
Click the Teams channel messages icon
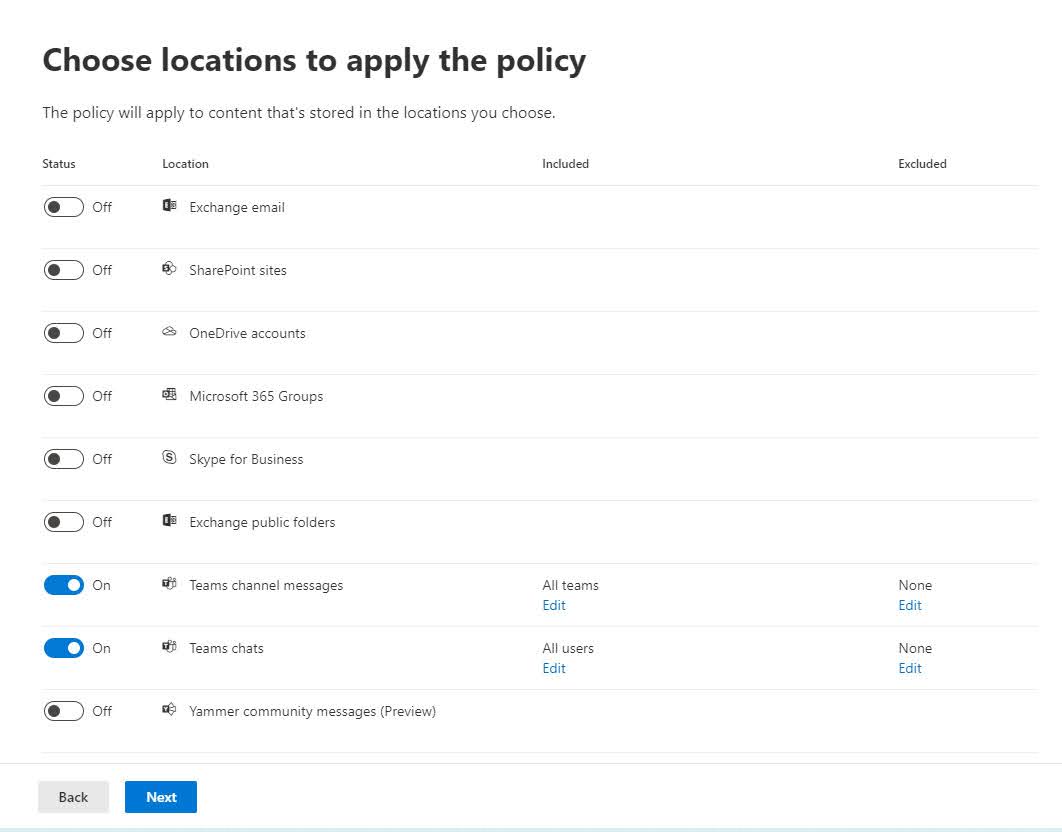(169, 585)
